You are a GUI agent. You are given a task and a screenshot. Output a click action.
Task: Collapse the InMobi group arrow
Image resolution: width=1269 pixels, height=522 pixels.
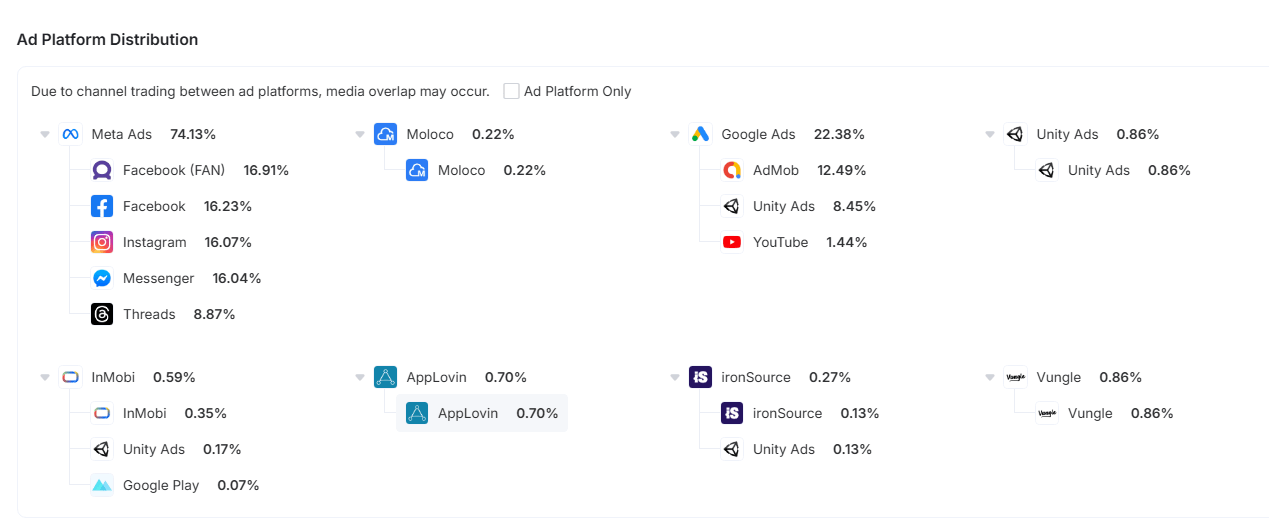pos(45,378)
